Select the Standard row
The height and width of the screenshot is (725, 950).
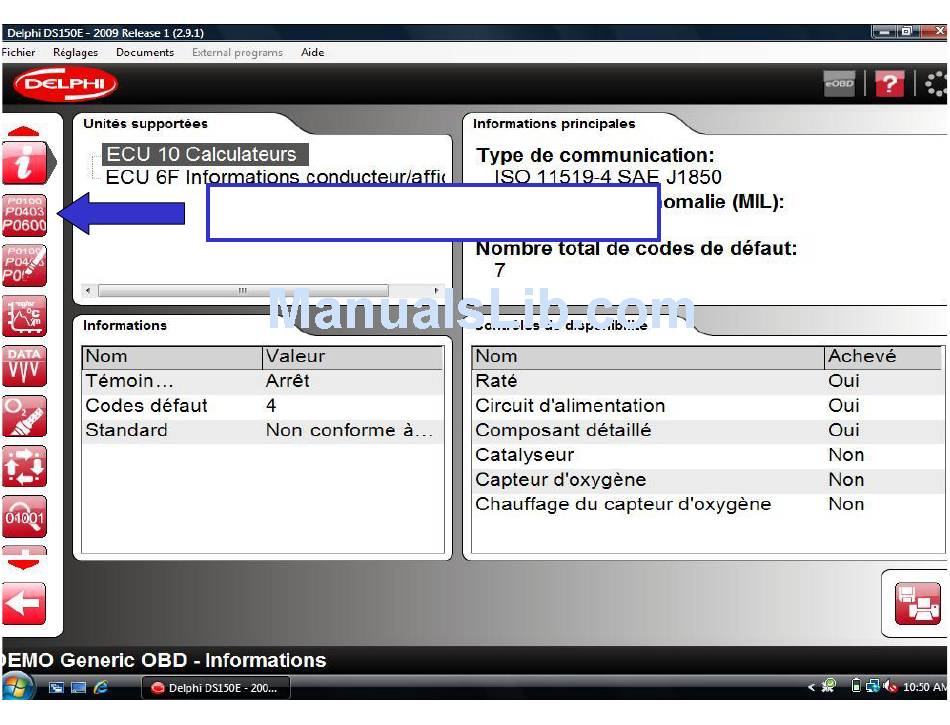[262, 431]
